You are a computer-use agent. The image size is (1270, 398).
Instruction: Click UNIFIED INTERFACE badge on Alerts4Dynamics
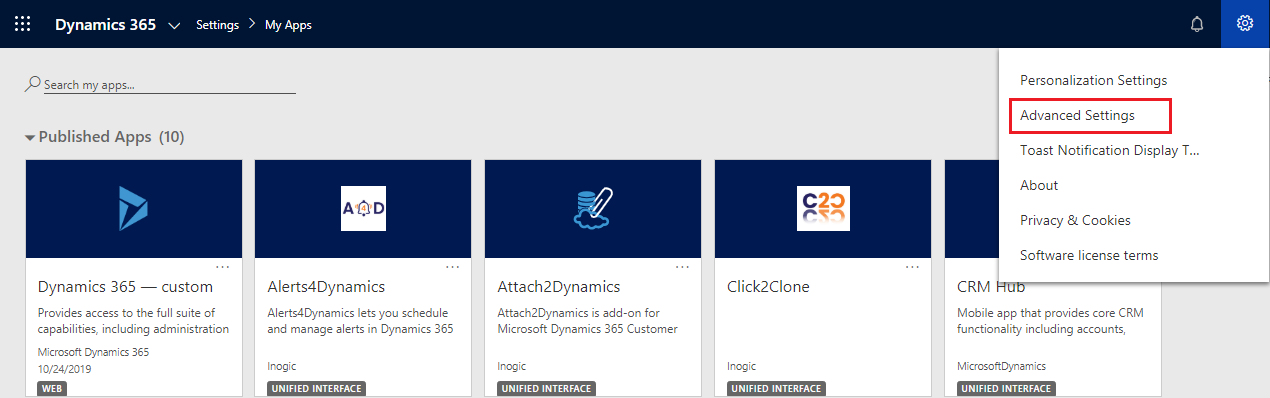[316, 388]
